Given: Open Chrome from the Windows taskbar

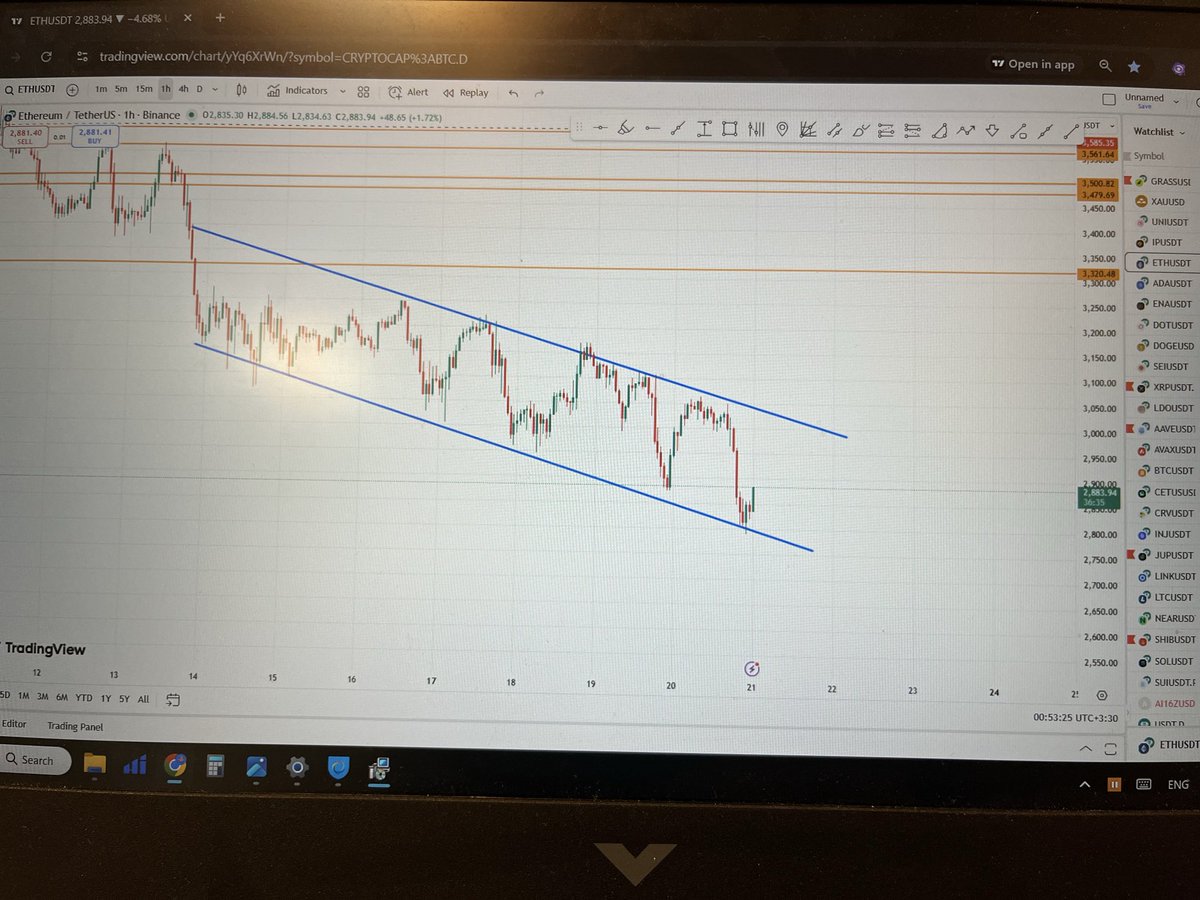Looking at the screenshot, I should (176, 765).
